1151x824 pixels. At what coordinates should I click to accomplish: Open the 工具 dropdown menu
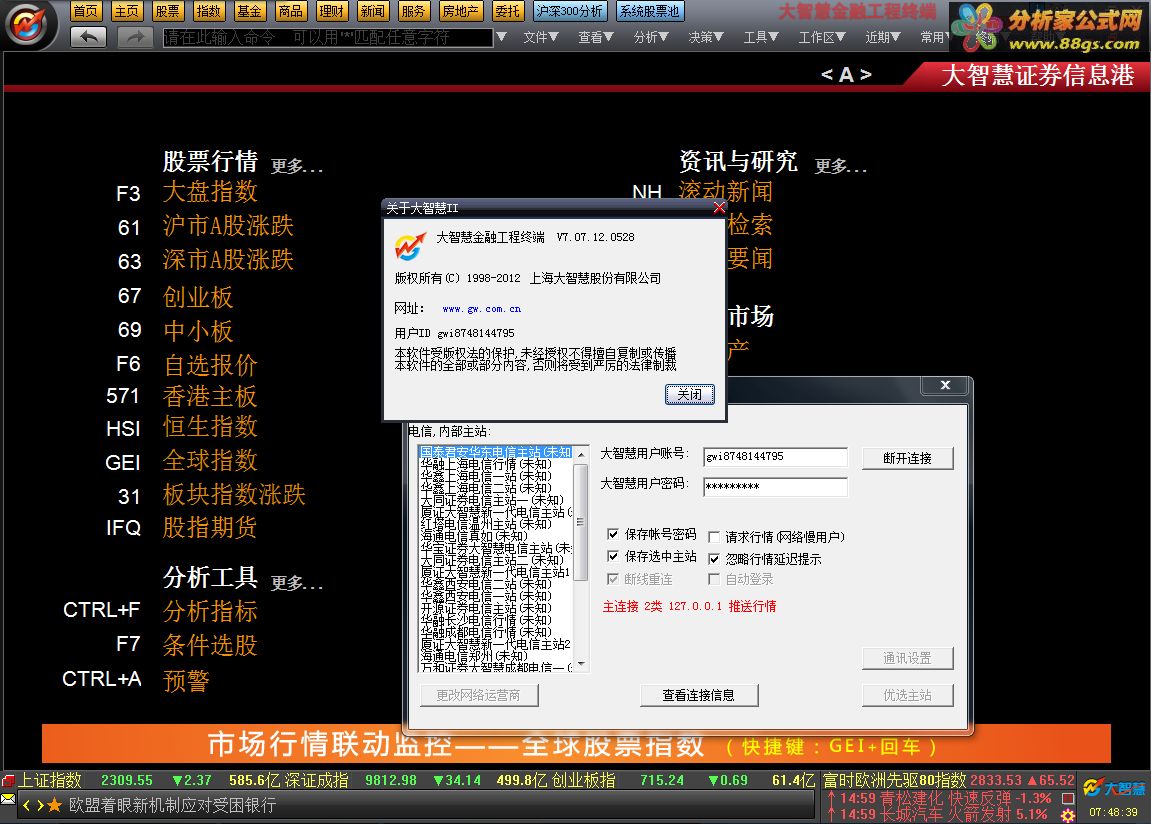click(760, 37)
